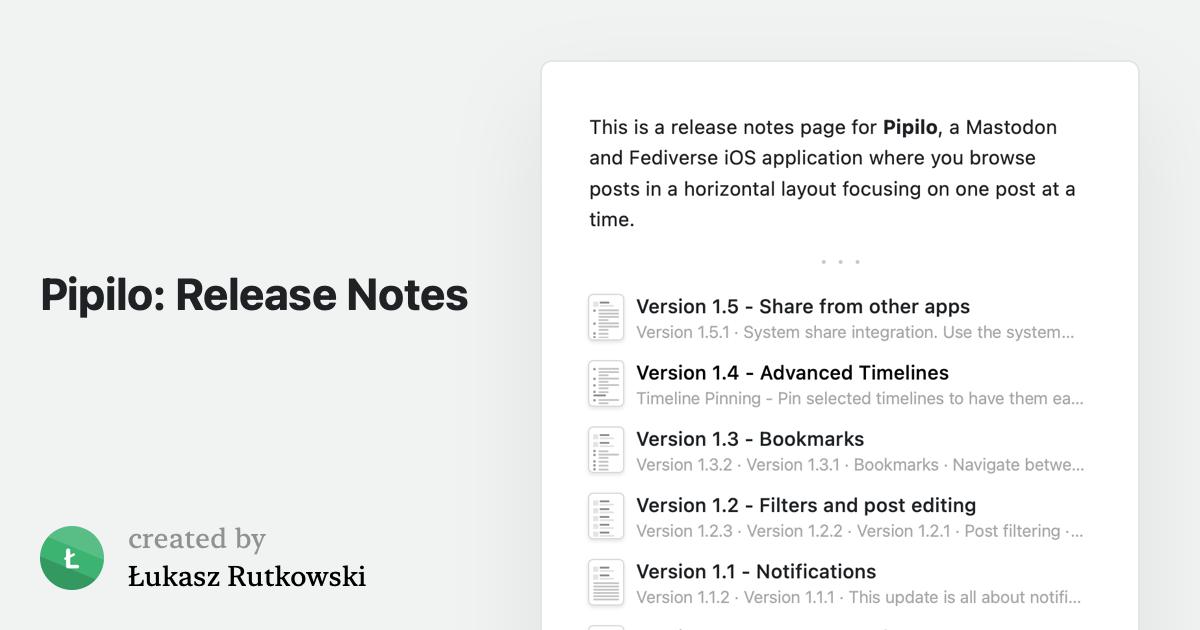This screenshot has height=630, width=1200.
Task: Click the Łukasz Rutkowski author name
Action: click(x=247, y=576)
